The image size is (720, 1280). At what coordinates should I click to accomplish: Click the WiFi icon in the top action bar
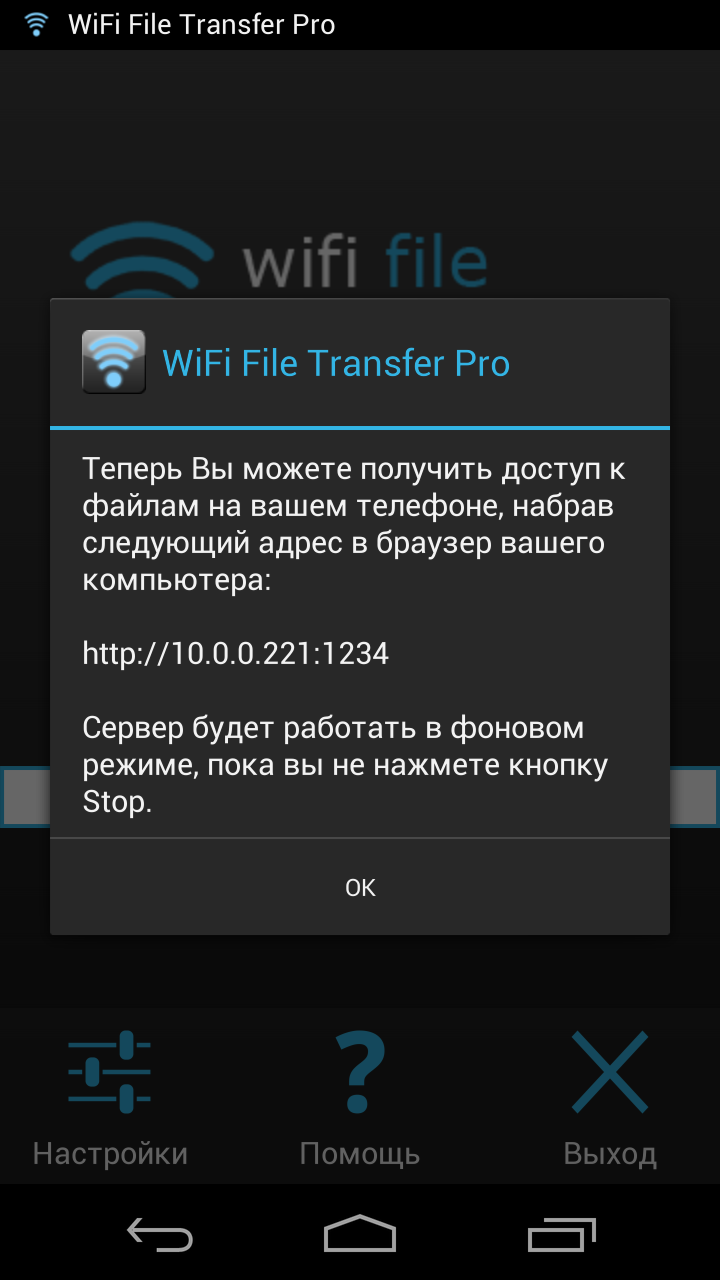(37, 24)
